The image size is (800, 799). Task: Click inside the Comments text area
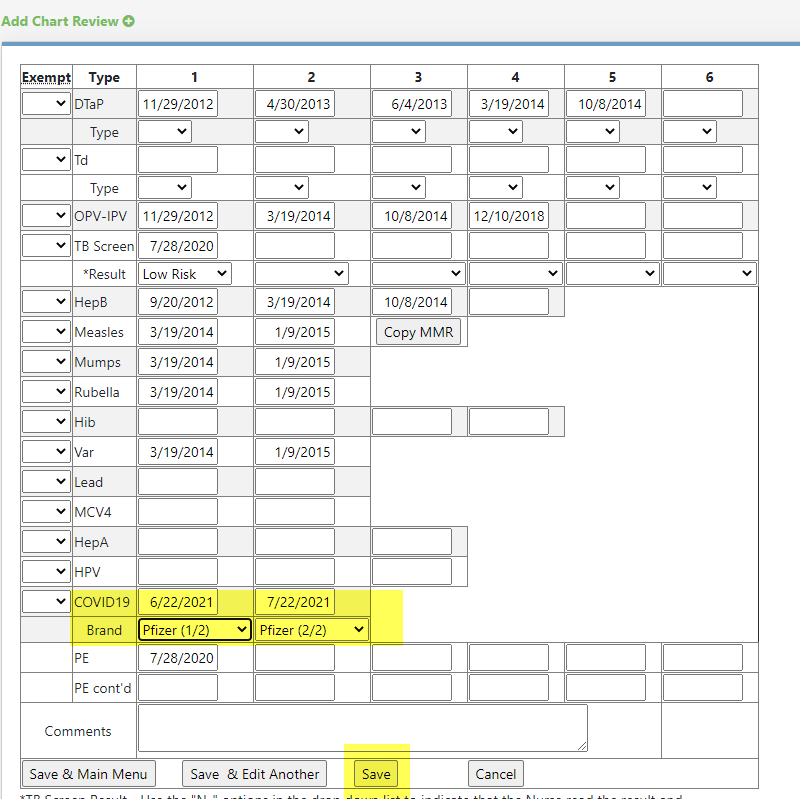(x=363, y=728)
